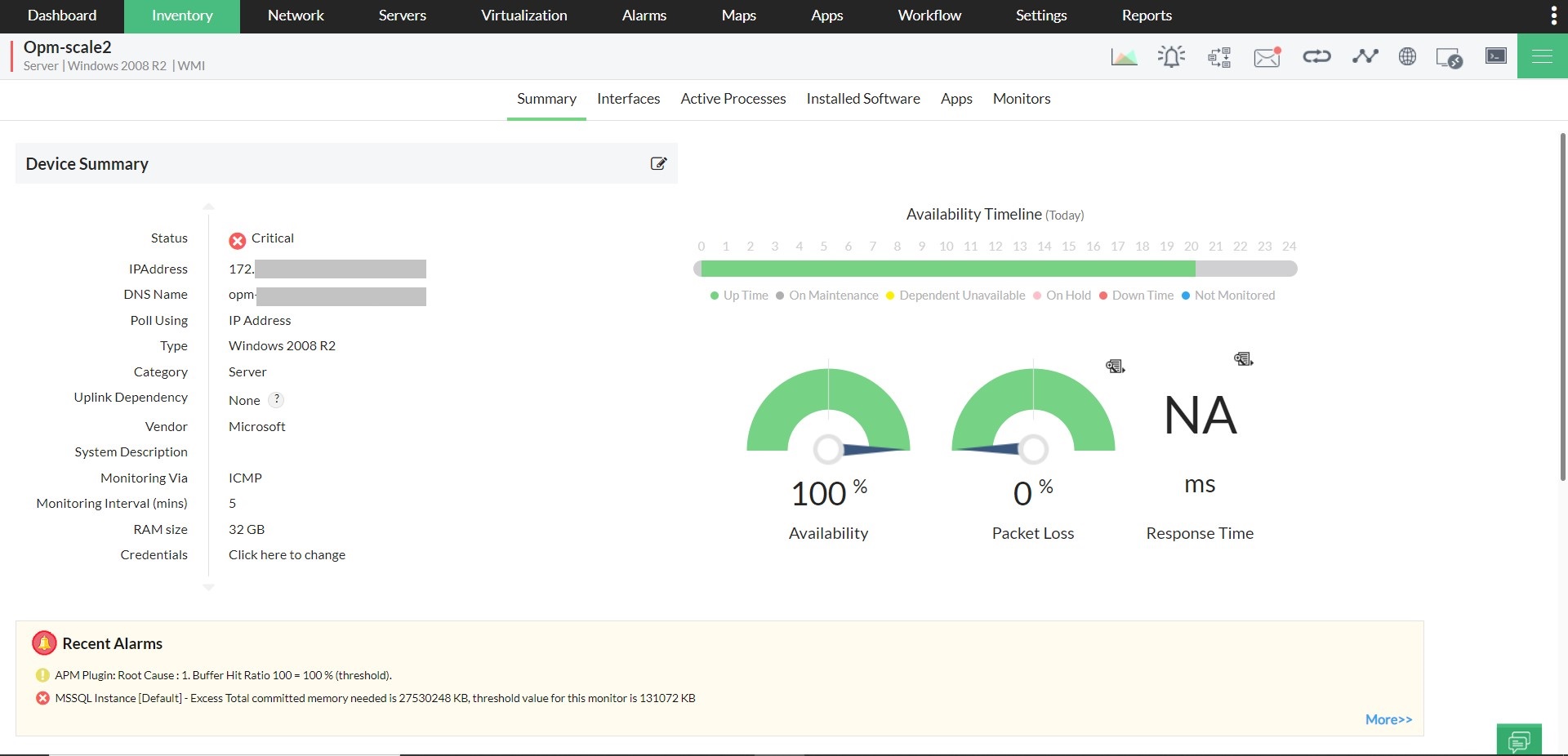The width and height of the screenshot is (1568, 756).
Task: Open the workflow diagram icon
Action: [1219, 57]
